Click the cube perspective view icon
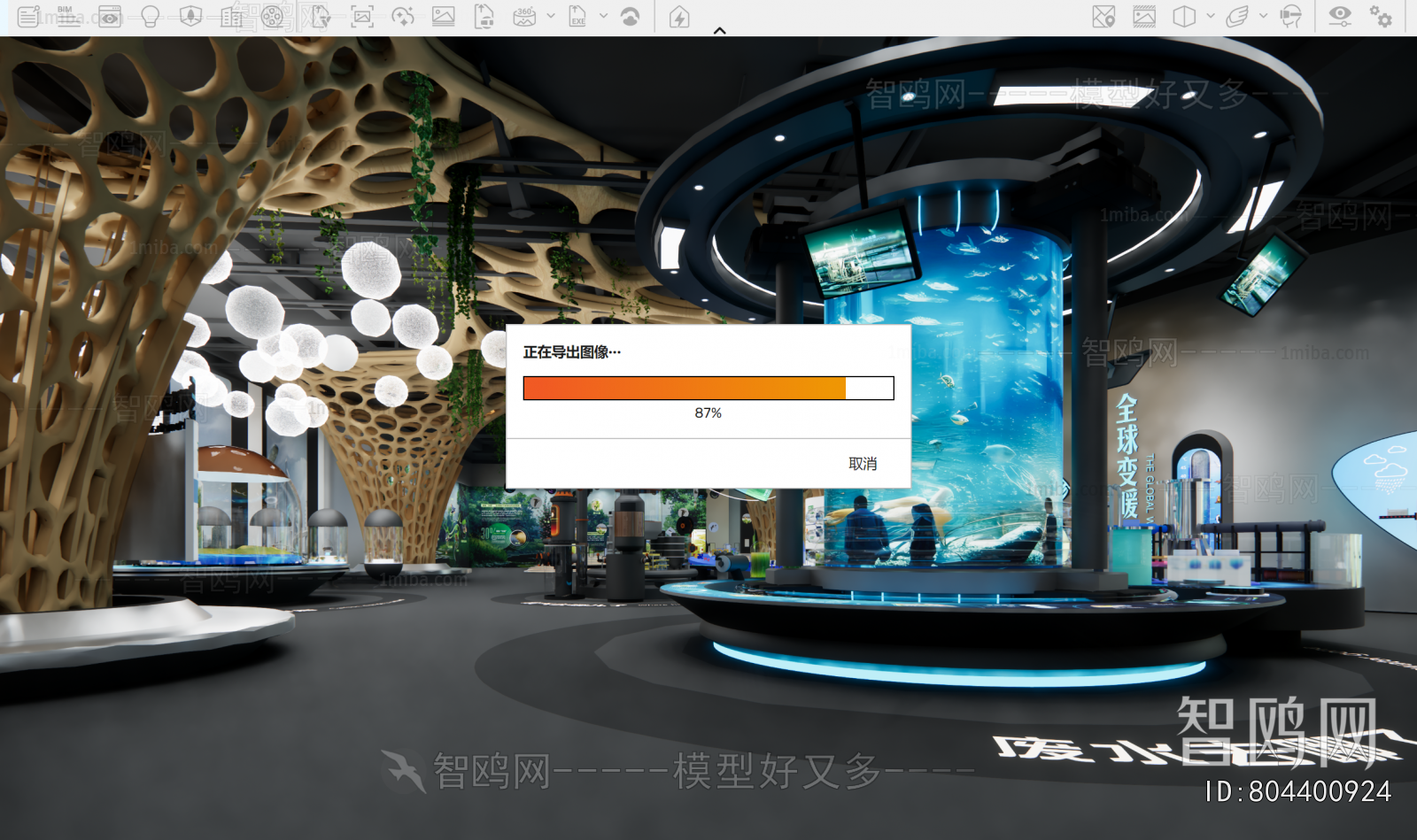 [x=1184, y=17]
